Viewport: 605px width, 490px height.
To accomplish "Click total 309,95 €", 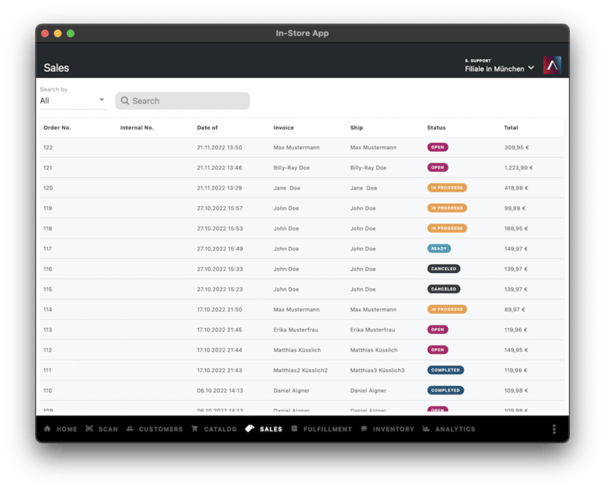I will tap(516, 147).
